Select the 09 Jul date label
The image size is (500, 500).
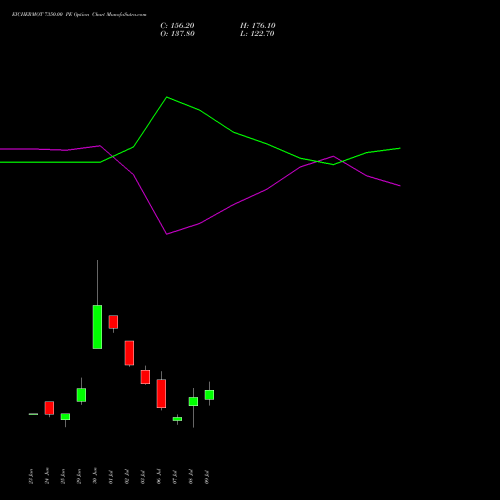click(x=207, y=477)
